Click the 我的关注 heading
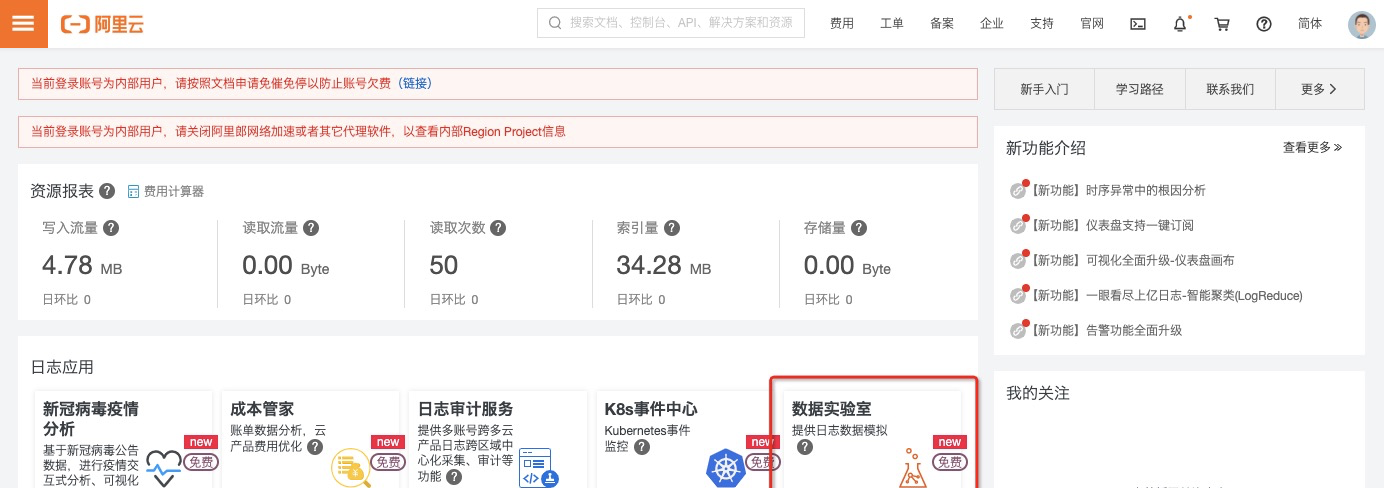 1038,393
